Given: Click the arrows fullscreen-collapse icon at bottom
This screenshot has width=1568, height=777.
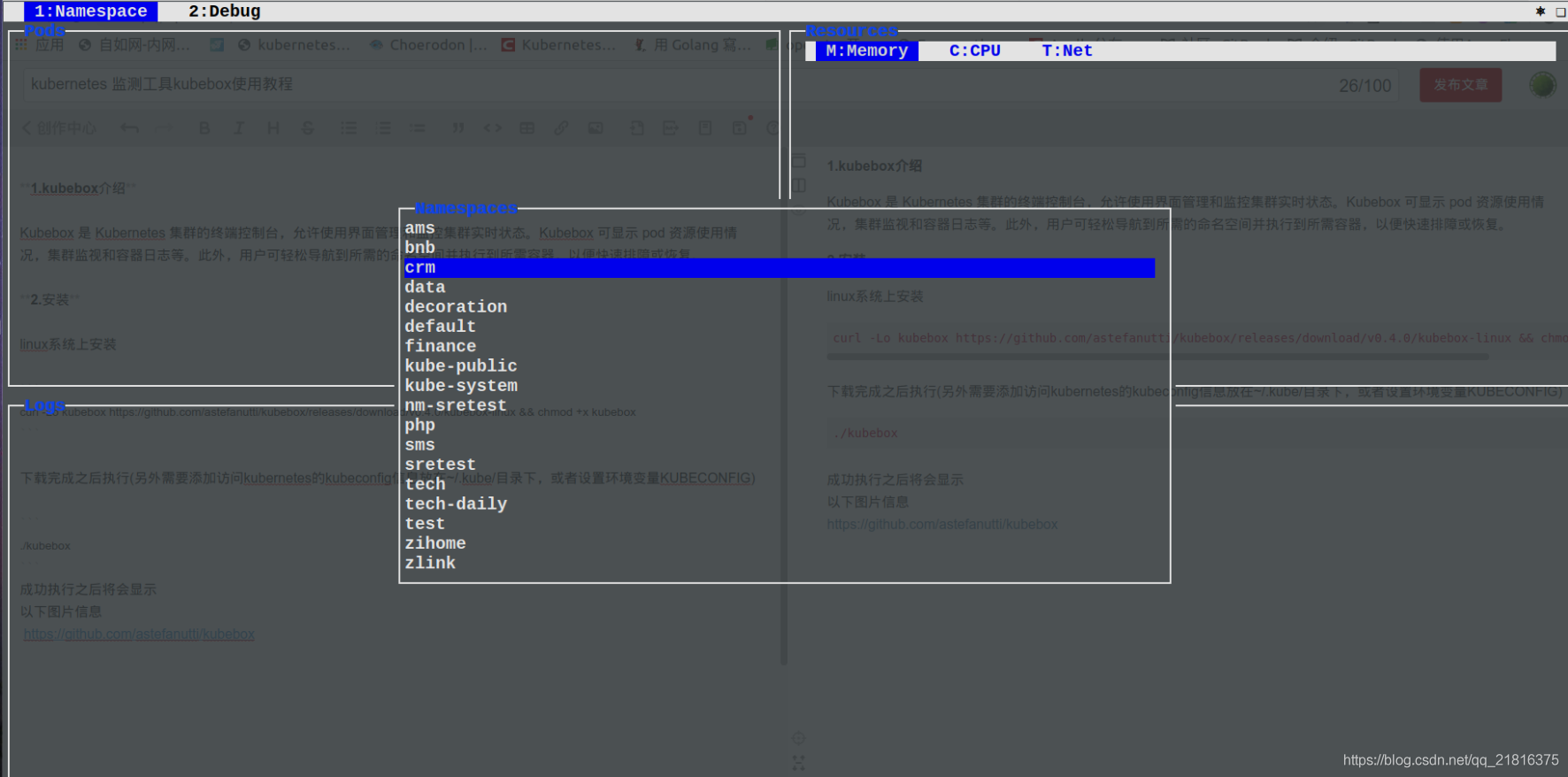Looking at the screenshot, I should [x=798, y=762].
